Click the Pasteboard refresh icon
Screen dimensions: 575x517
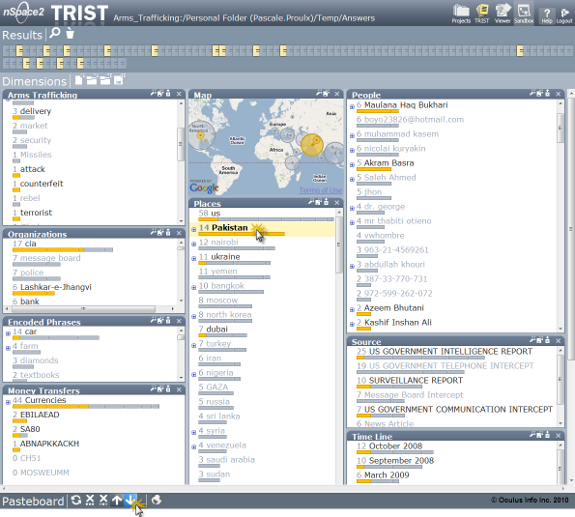(76, 500)
